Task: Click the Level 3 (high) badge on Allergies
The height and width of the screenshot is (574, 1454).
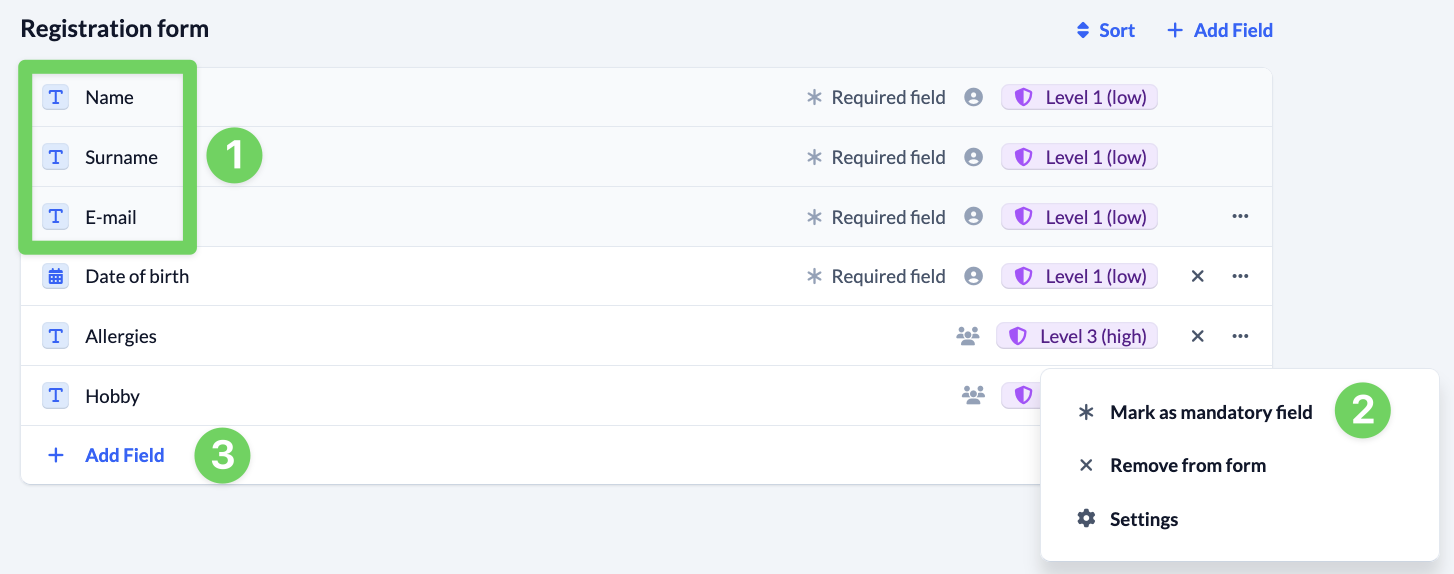Action: (1077, 336)
